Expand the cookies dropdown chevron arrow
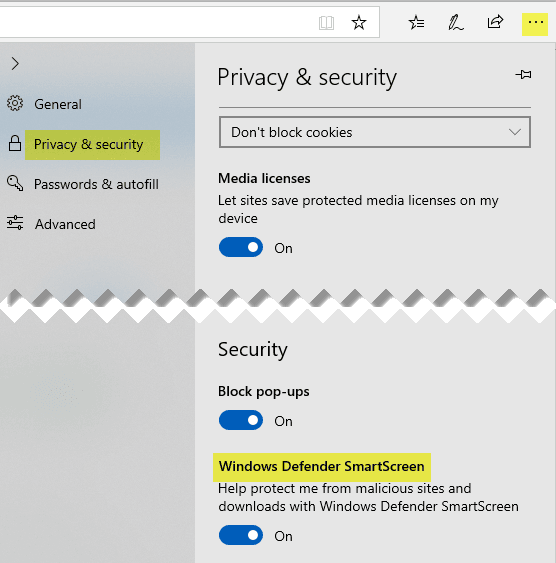The image size is (556, 563). 515,132
